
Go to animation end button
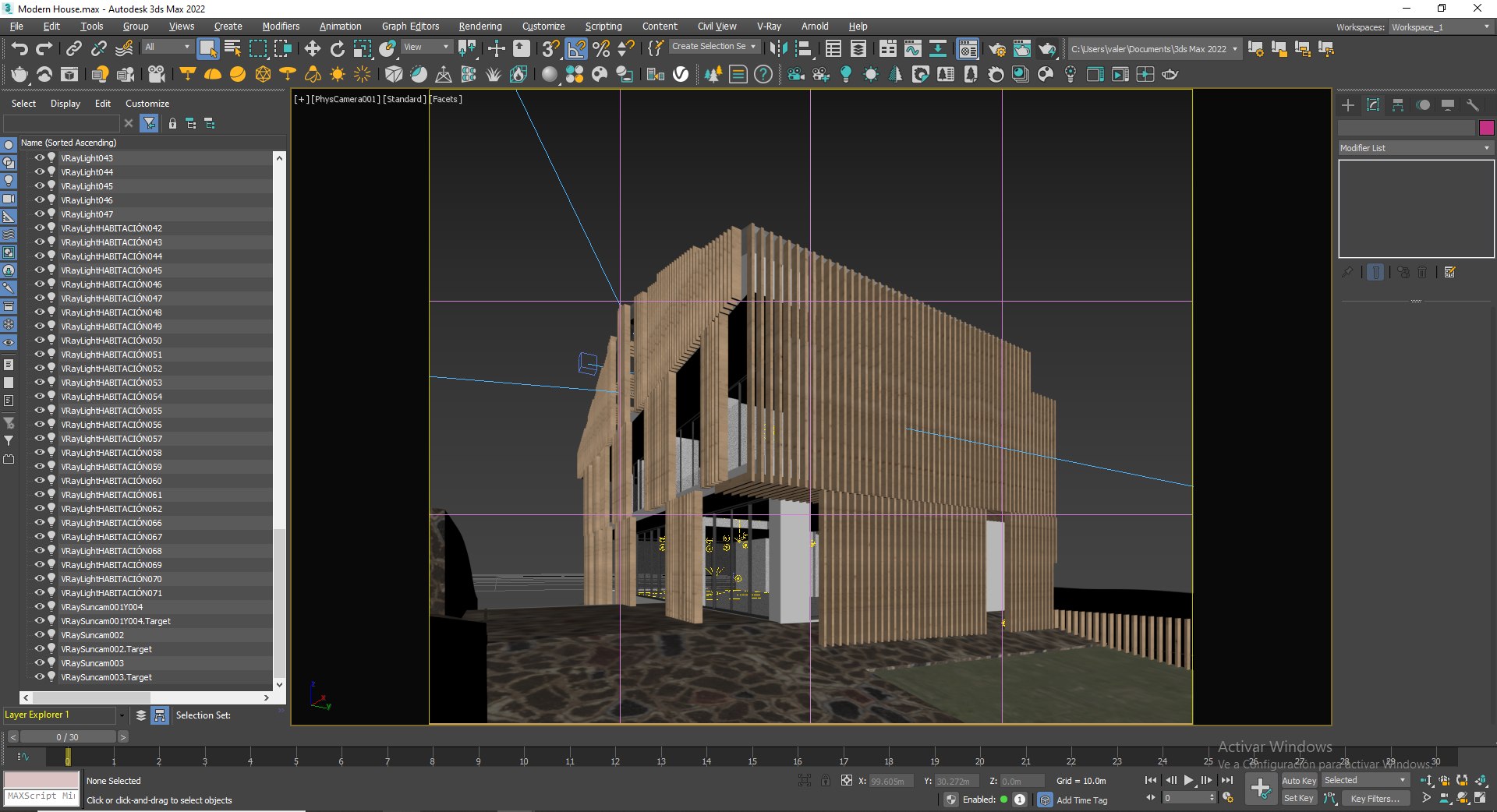(1227, 780)
